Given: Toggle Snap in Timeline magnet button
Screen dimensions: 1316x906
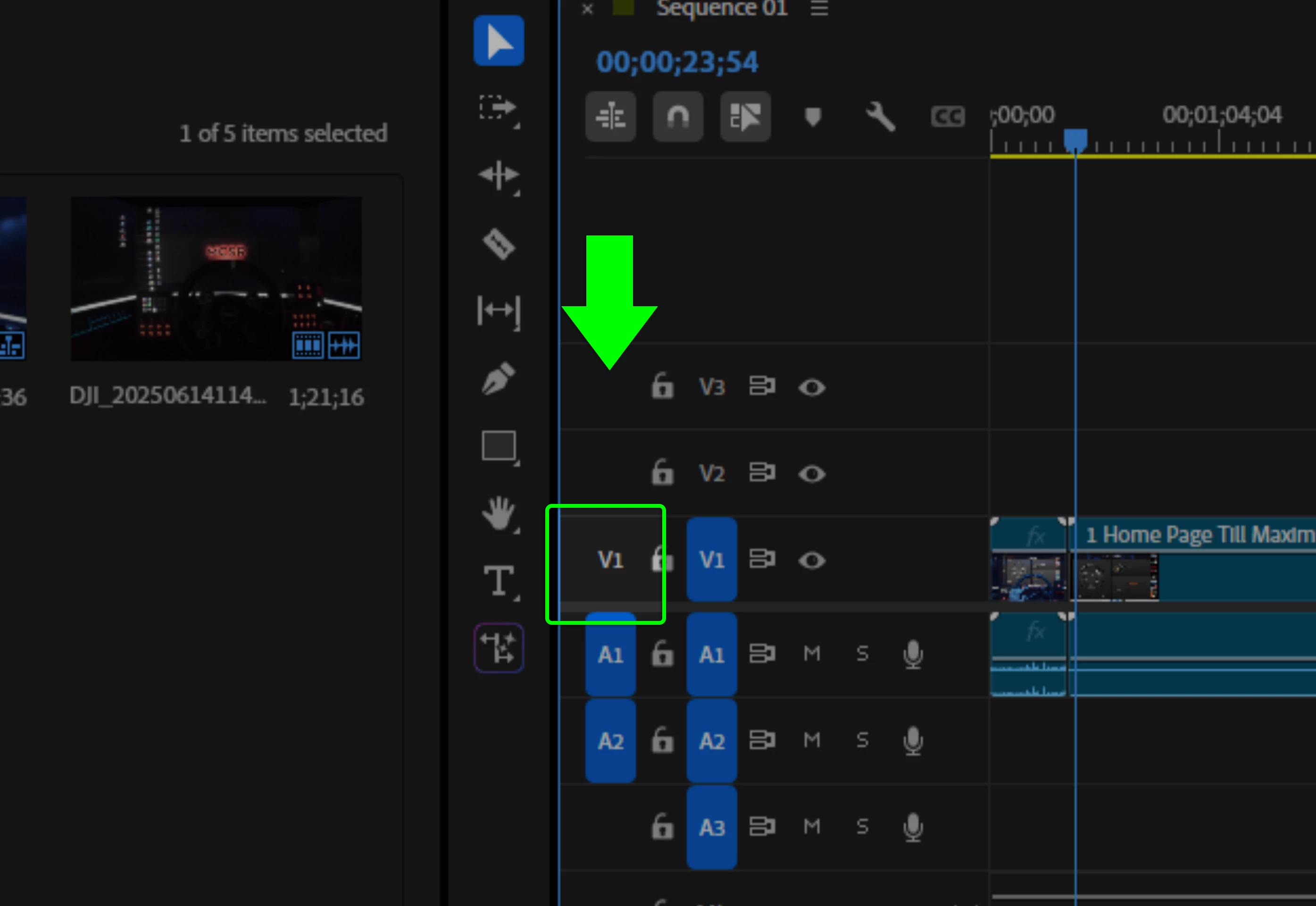Looking at the screenshot, I should 678,117.
